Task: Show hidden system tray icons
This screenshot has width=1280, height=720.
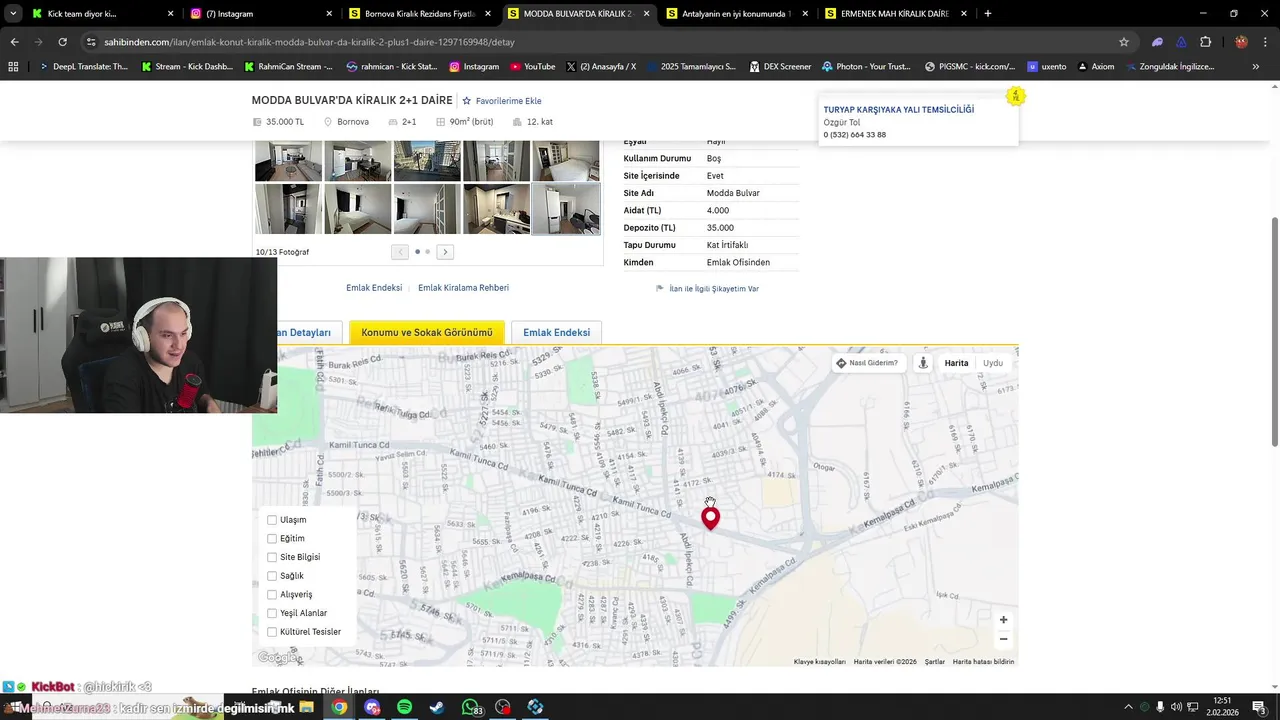Action: click(1128, 707)
